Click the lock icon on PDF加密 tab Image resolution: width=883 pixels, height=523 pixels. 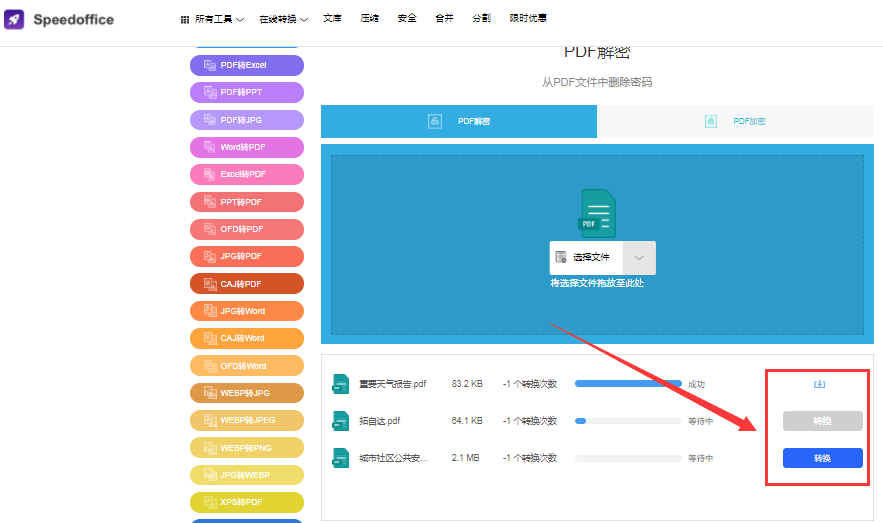[x=711, y=121]
